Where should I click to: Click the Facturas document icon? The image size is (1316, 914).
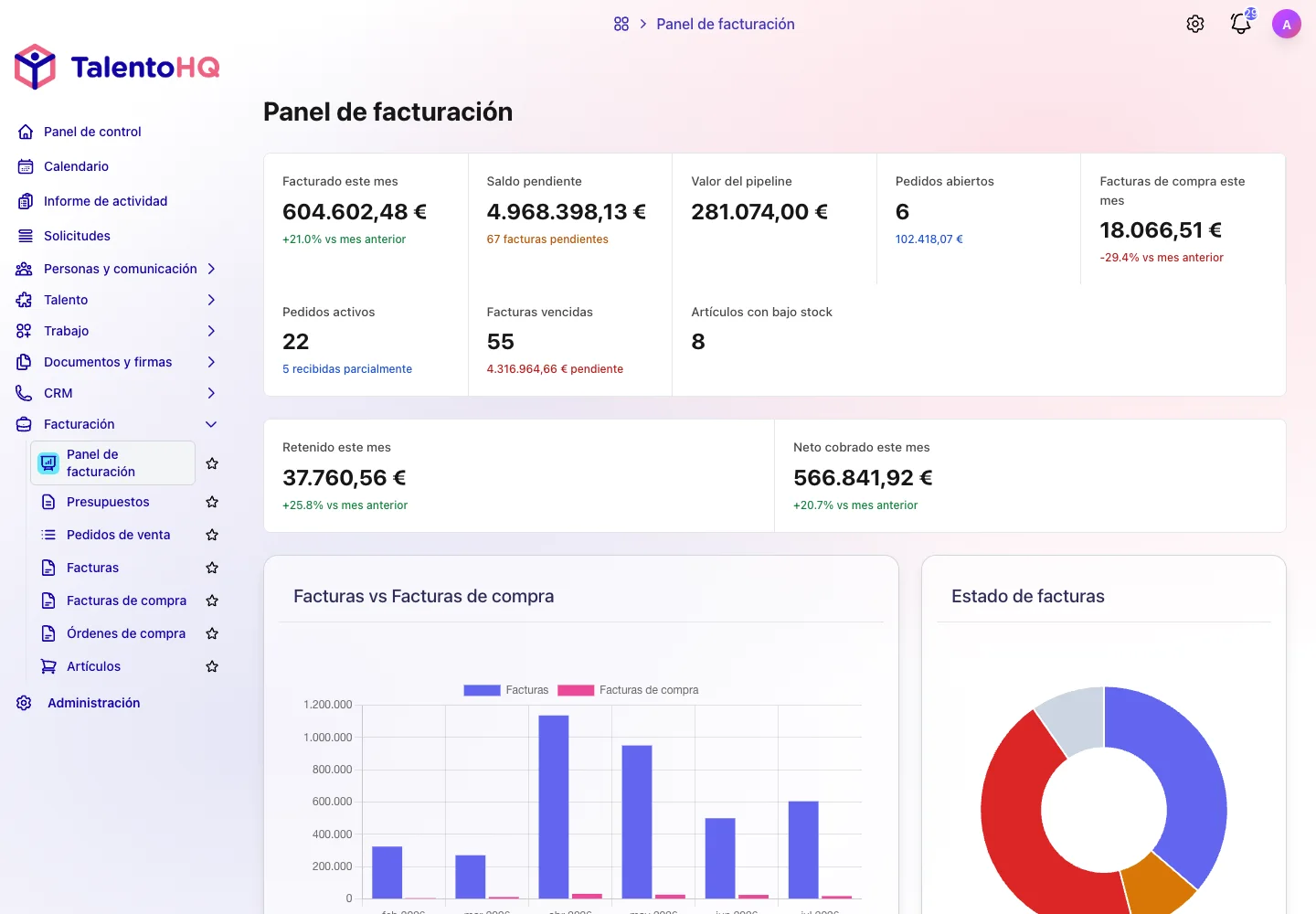pos(48,568)
